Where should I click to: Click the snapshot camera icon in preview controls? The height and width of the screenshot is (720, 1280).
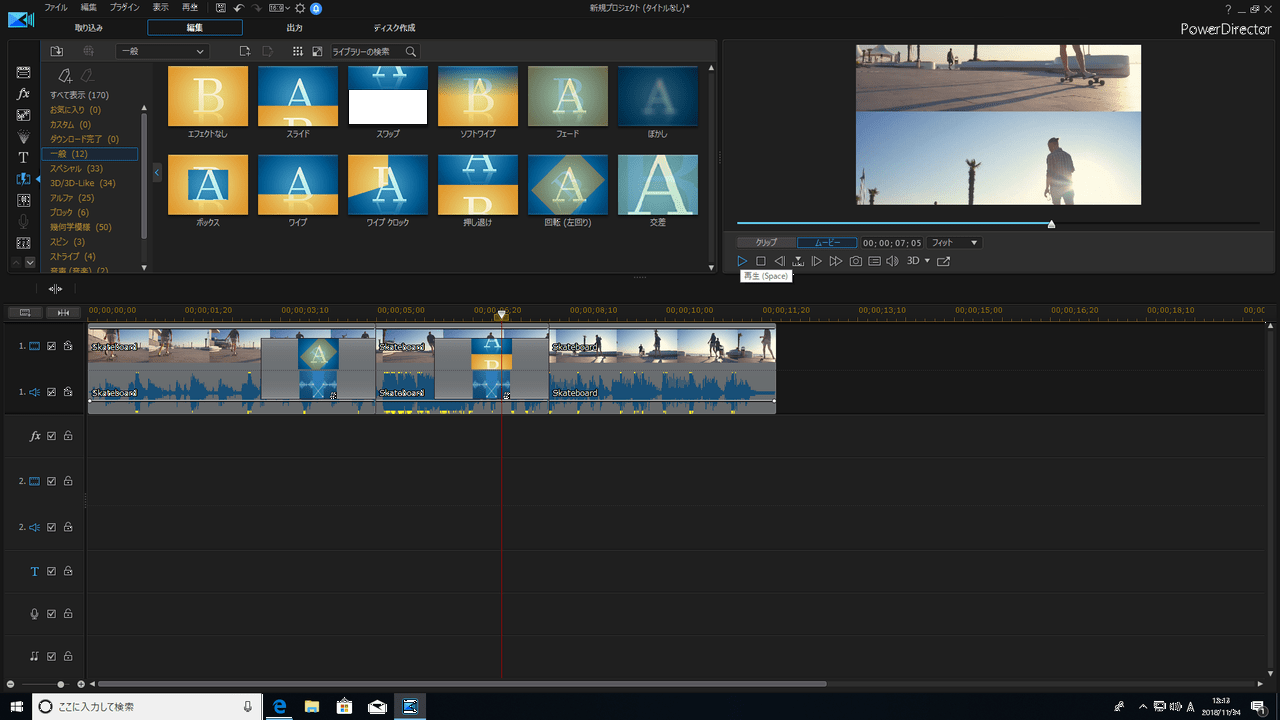855,261
